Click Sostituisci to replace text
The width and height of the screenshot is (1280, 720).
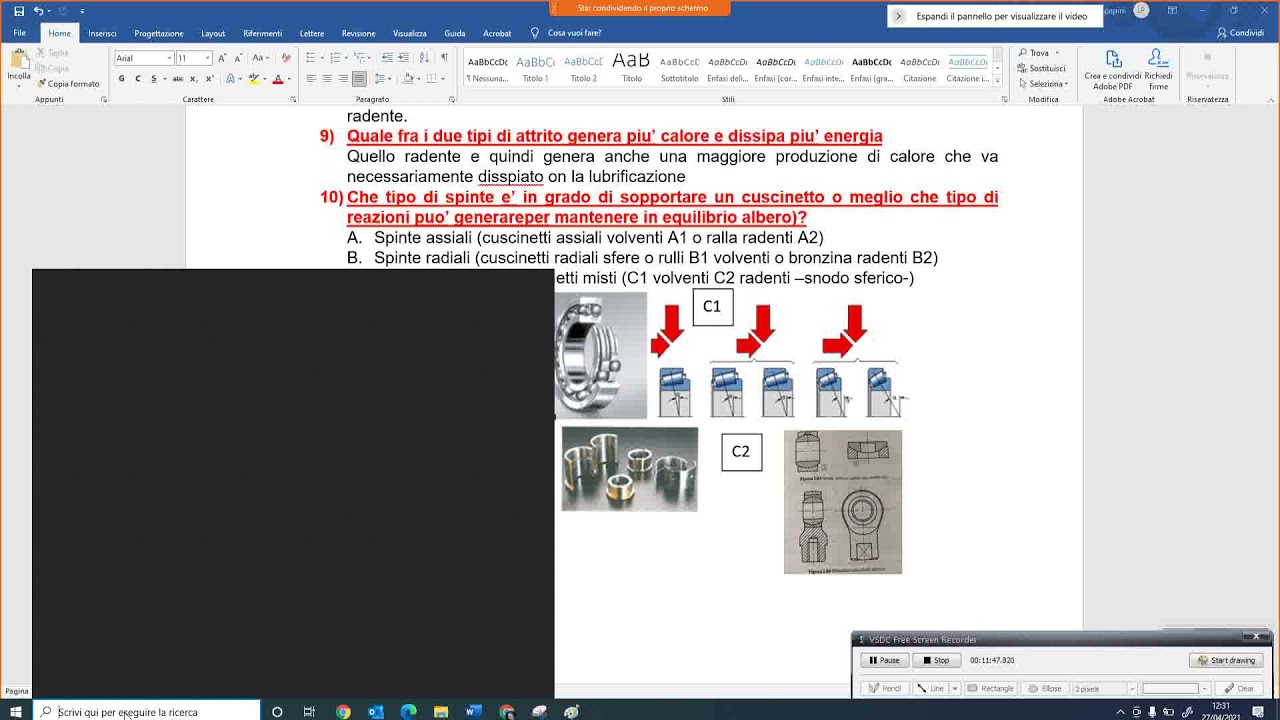tap(1041, 68)
